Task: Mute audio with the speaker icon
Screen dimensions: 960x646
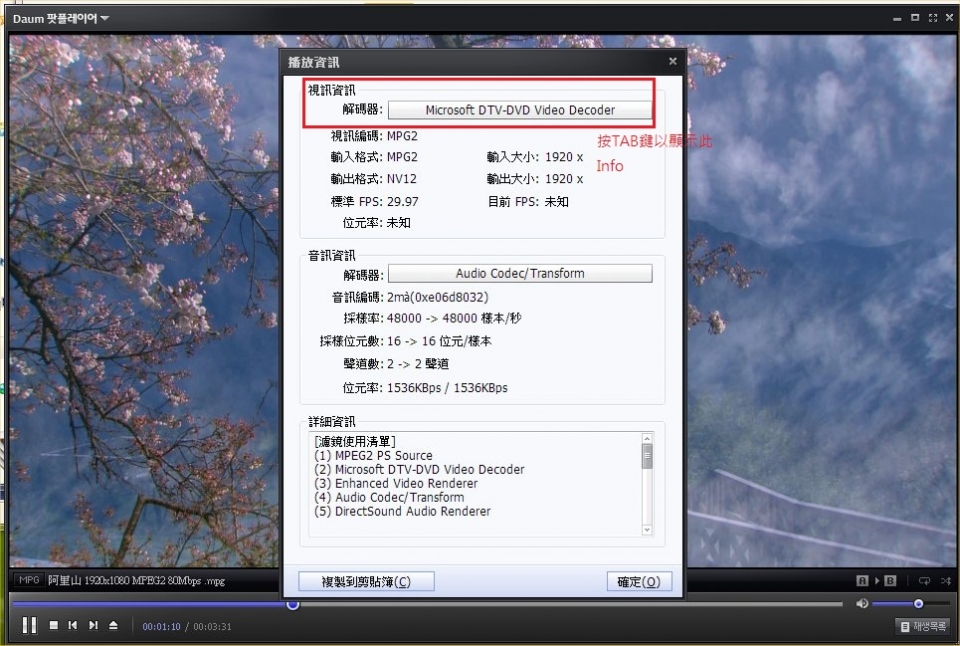Action: pyautogui.click(x=862, y=603)
